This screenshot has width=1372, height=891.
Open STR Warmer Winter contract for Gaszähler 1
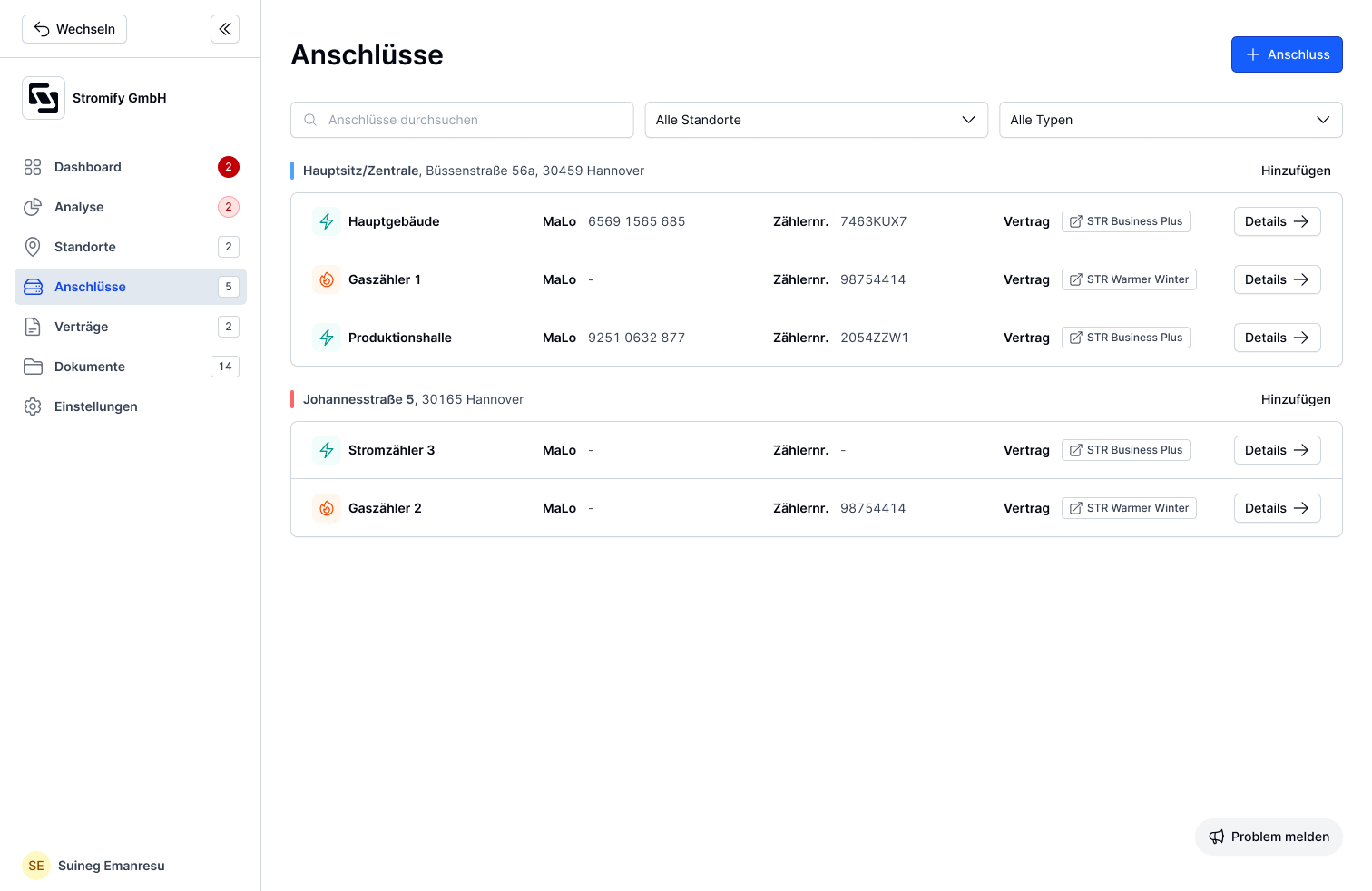pyautogui.click(x=1129, y=279)
